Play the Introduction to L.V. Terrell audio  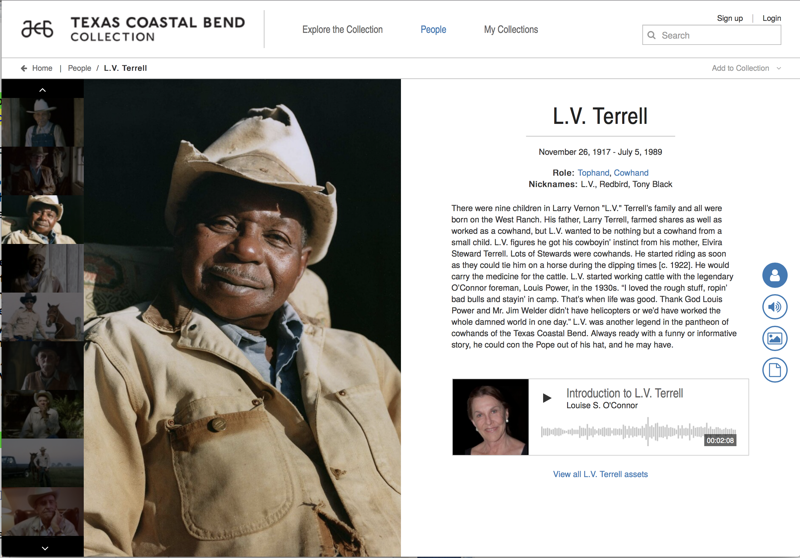point(546,398)
